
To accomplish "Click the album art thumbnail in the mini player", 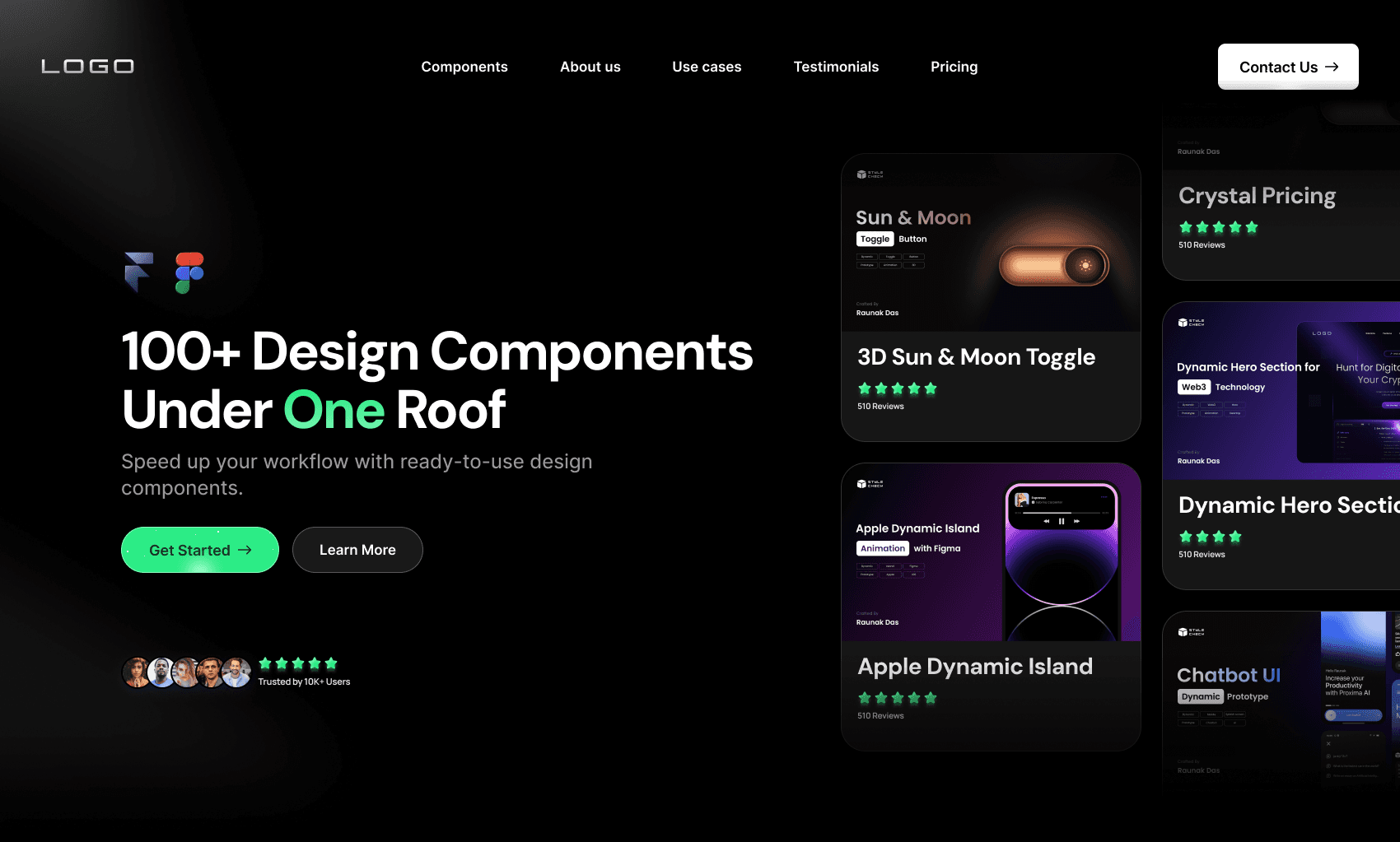I will pyautogui.click(x=1021, y=500).
